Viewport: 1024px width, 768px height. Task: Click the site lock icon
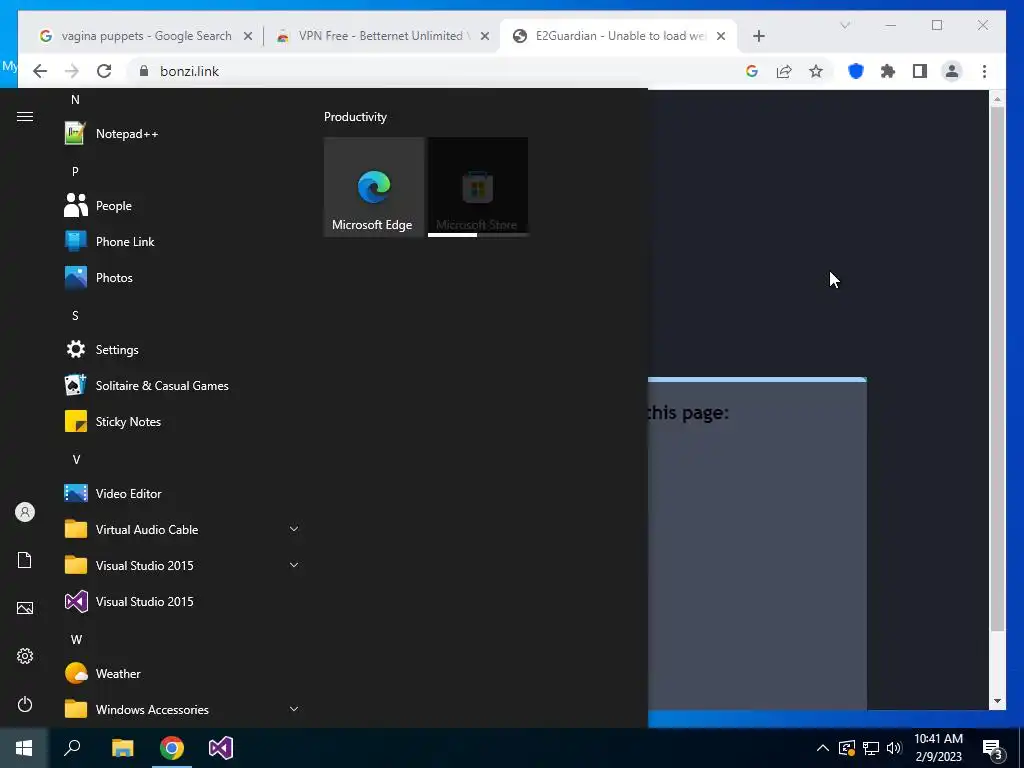pos(144,71)
